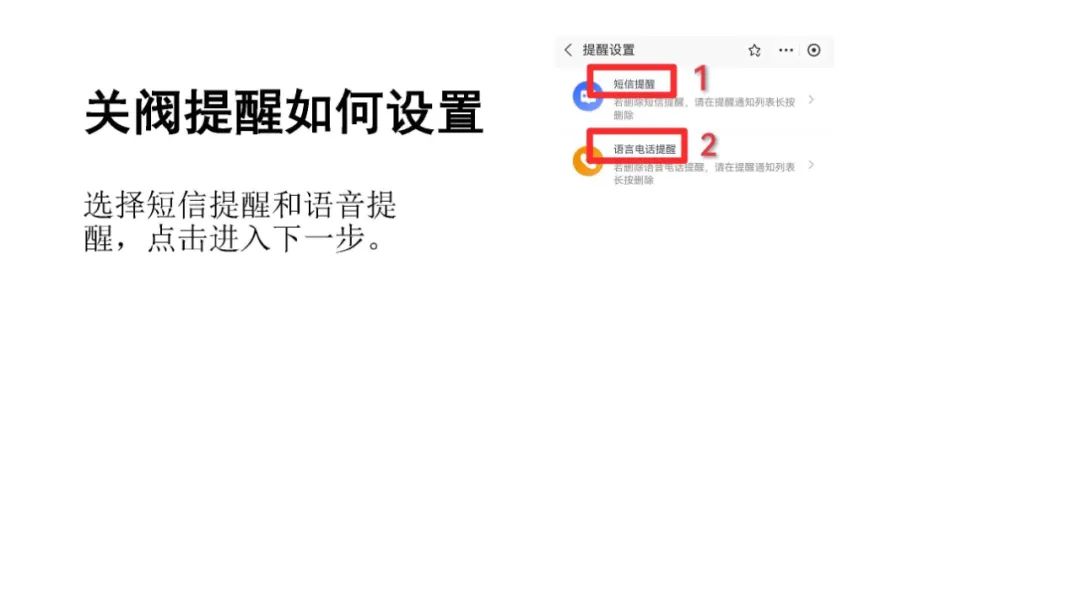Click the red box around 语言电话提醒
This screenshot has height=608, width=1080.
click(637, 146)
